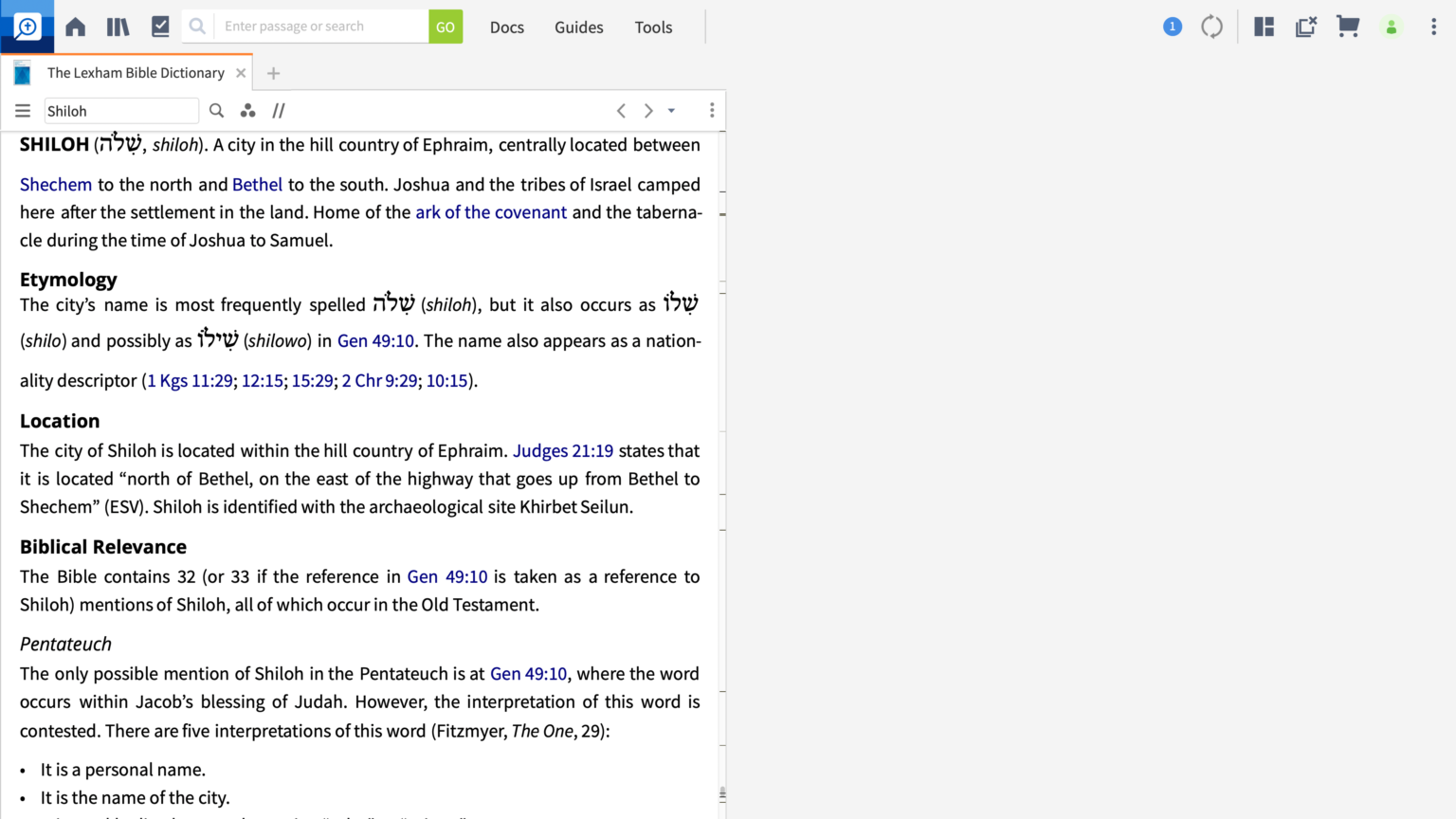Open the Layouts icon
This screenshot has width=1456, height=819.
1264,27
